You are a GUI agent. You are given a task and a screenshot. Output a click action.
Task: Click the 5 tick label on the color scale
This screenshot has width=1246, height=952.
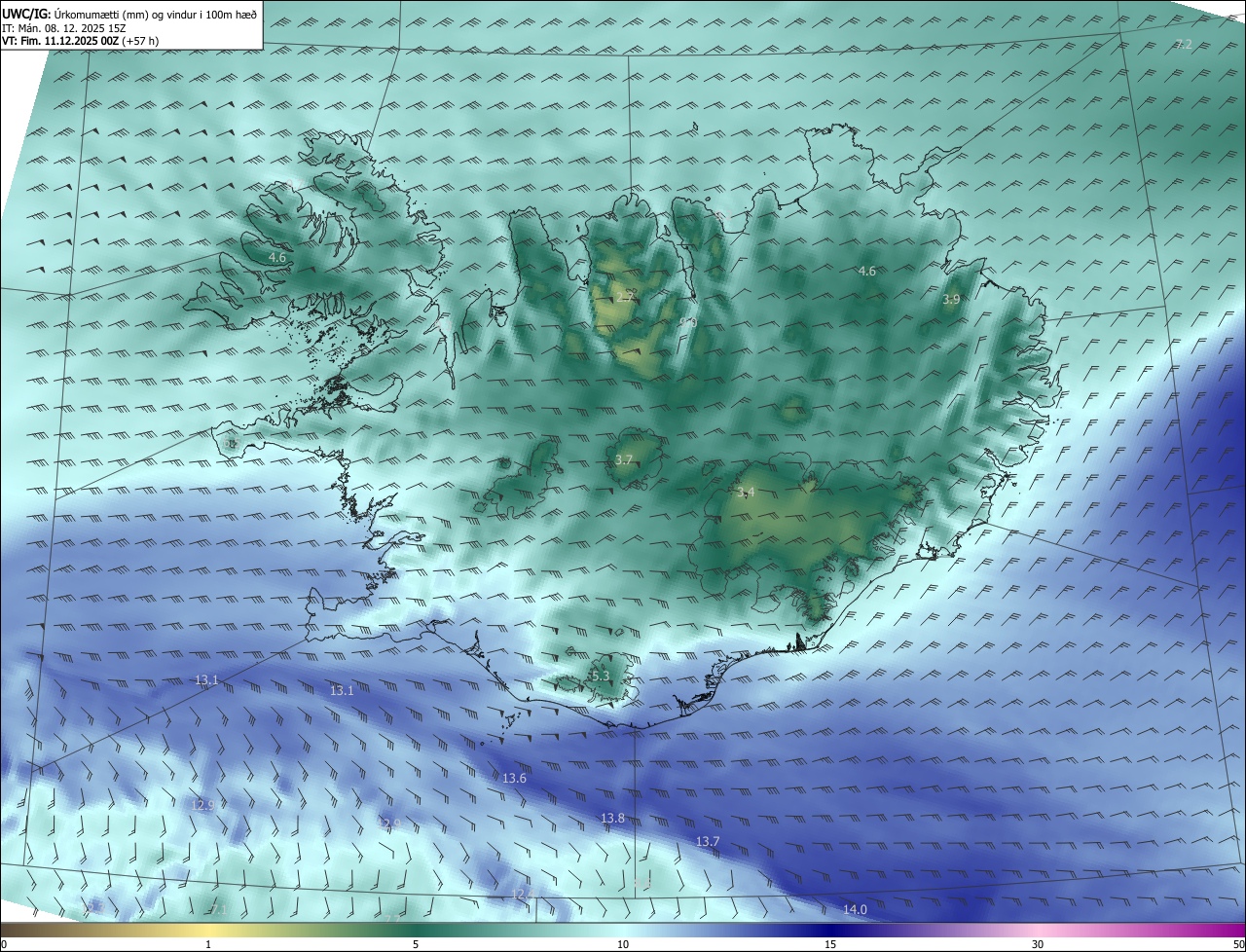416,944
